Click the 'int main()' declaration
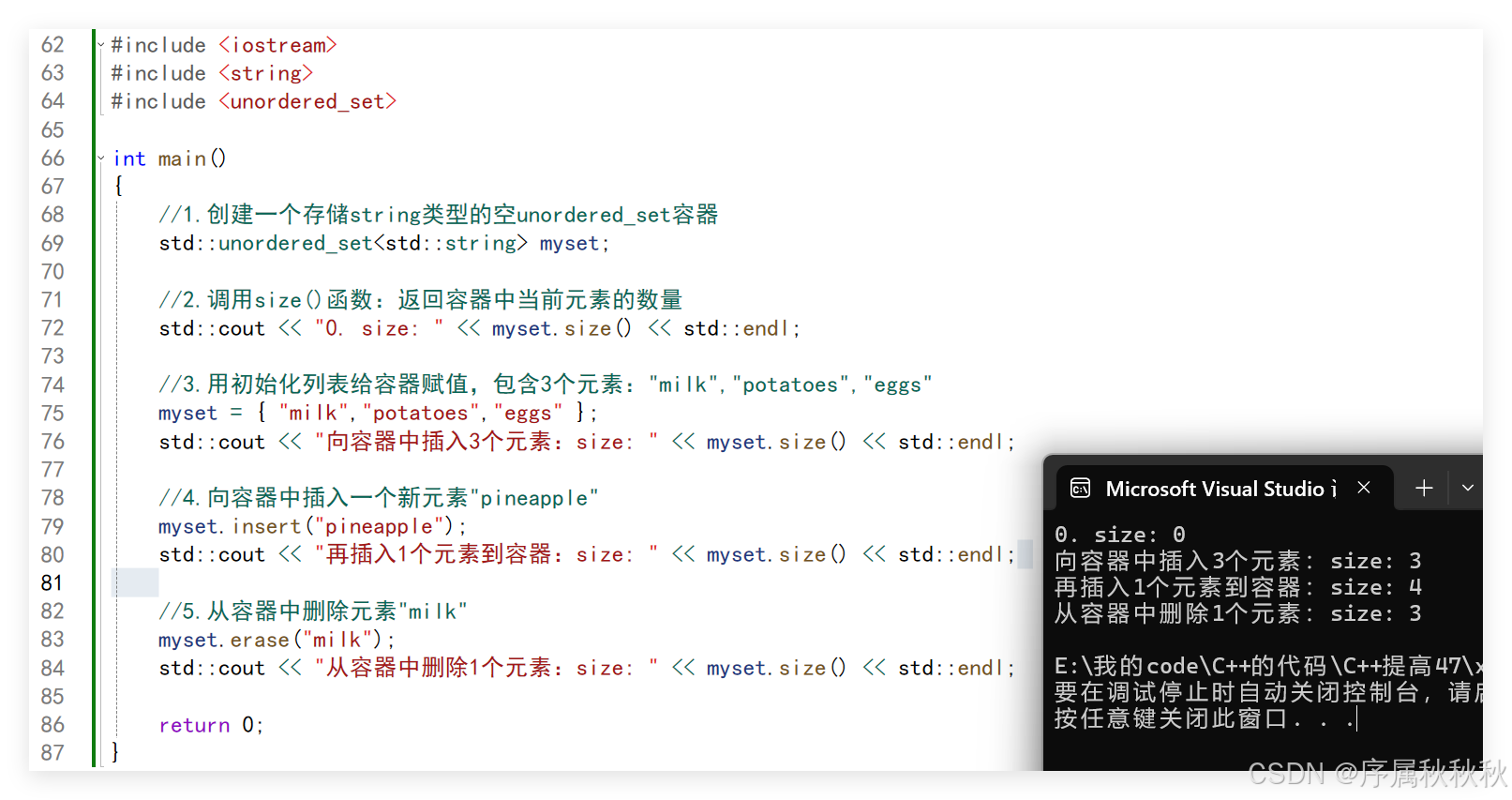Image resolution: width=1512 pixels, height=800 pixels. coord(170,158)
